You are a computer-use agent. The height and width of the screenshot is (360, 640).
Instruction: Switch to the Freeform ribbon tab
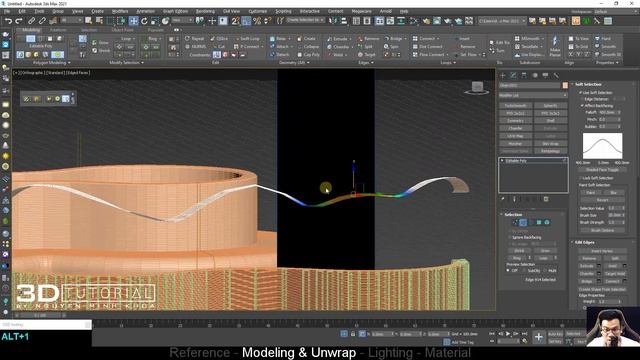(58, 30)
